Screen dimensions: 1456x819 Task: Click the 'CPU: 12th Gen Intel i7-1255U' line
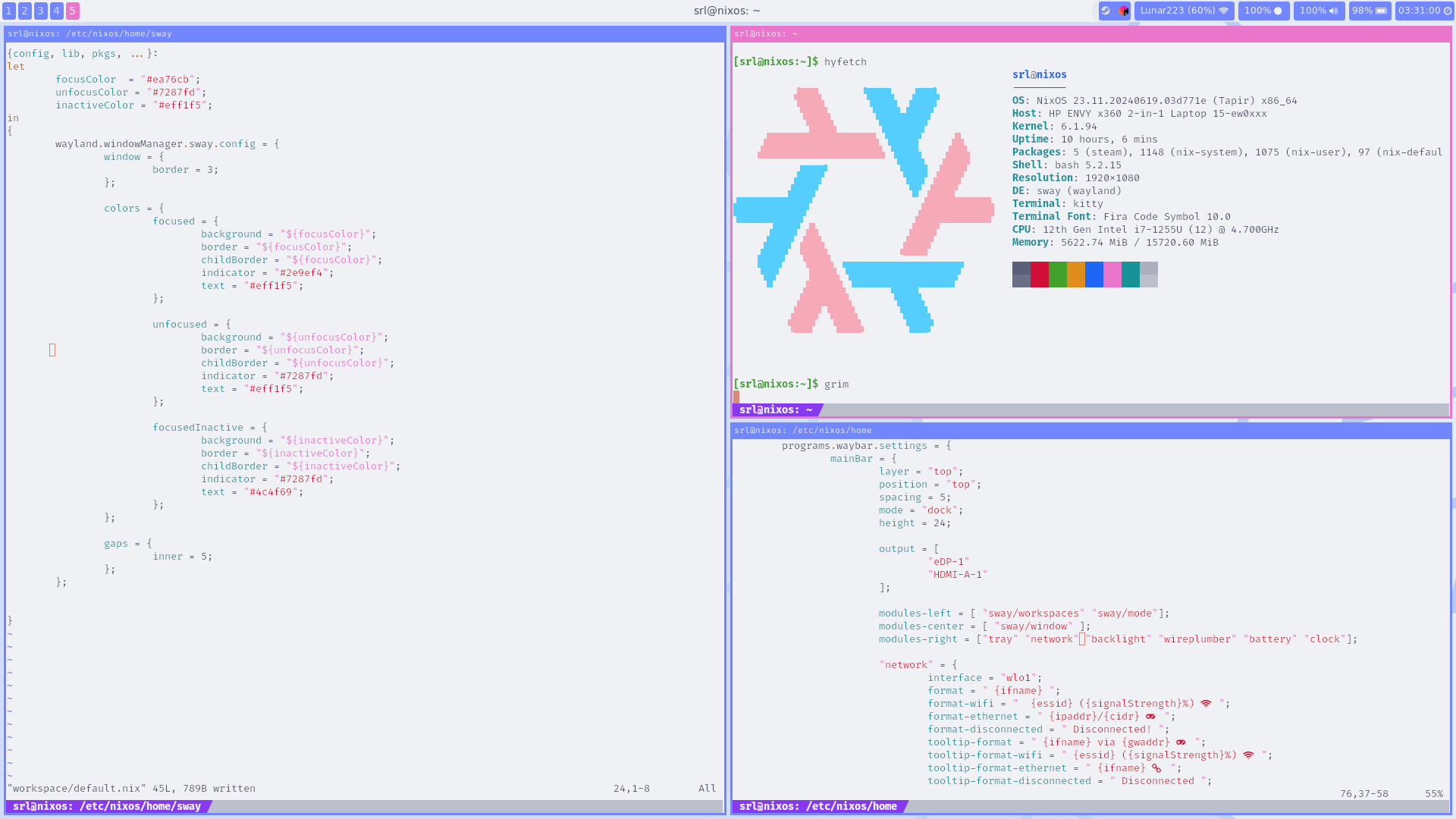click(1146, 229)
